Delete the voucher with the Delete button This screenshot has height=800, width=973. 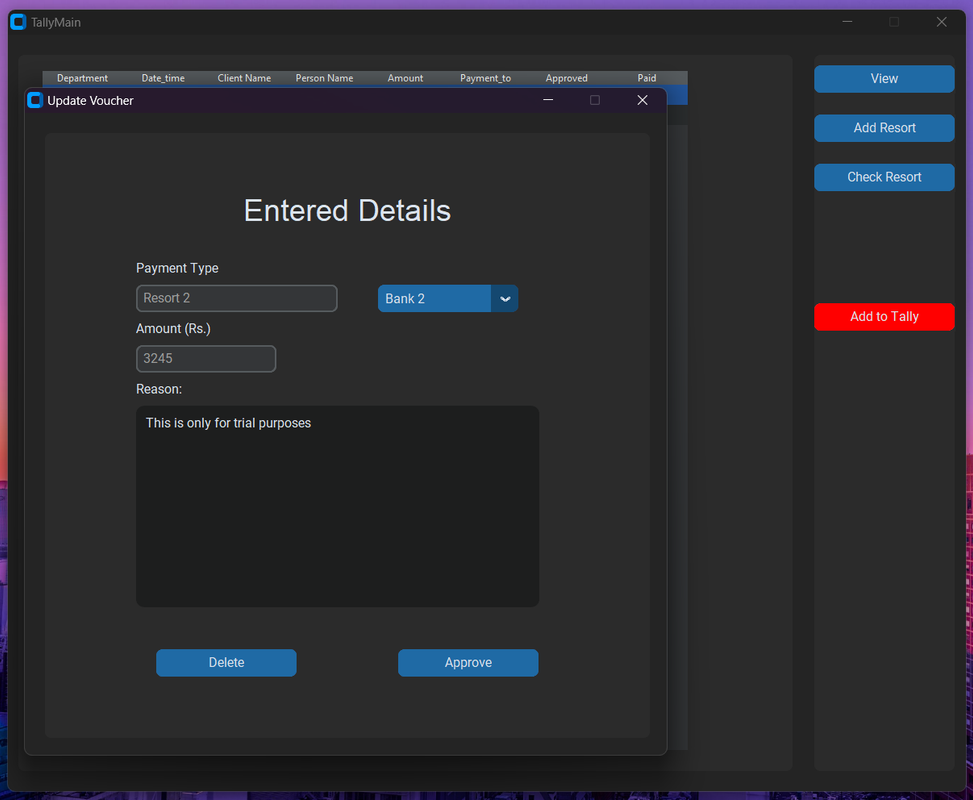[226, 662]
